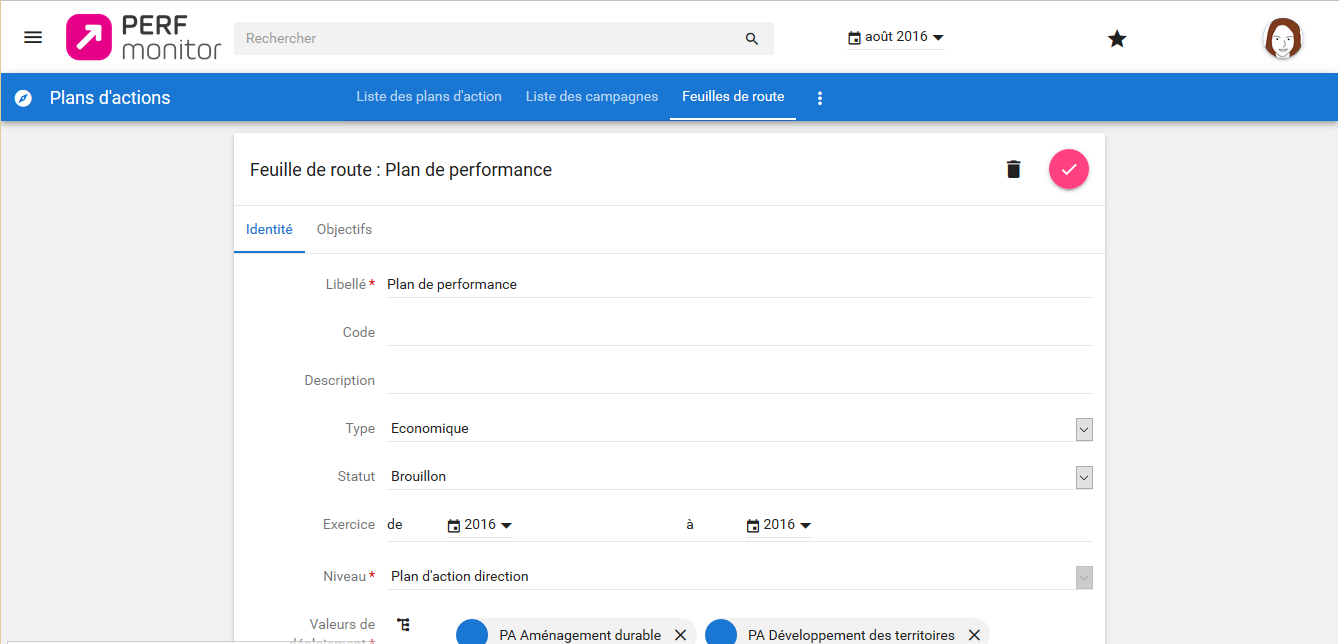Select the Feuilles de route tab
Viewport: 1339px width, 644px height.
733,97
